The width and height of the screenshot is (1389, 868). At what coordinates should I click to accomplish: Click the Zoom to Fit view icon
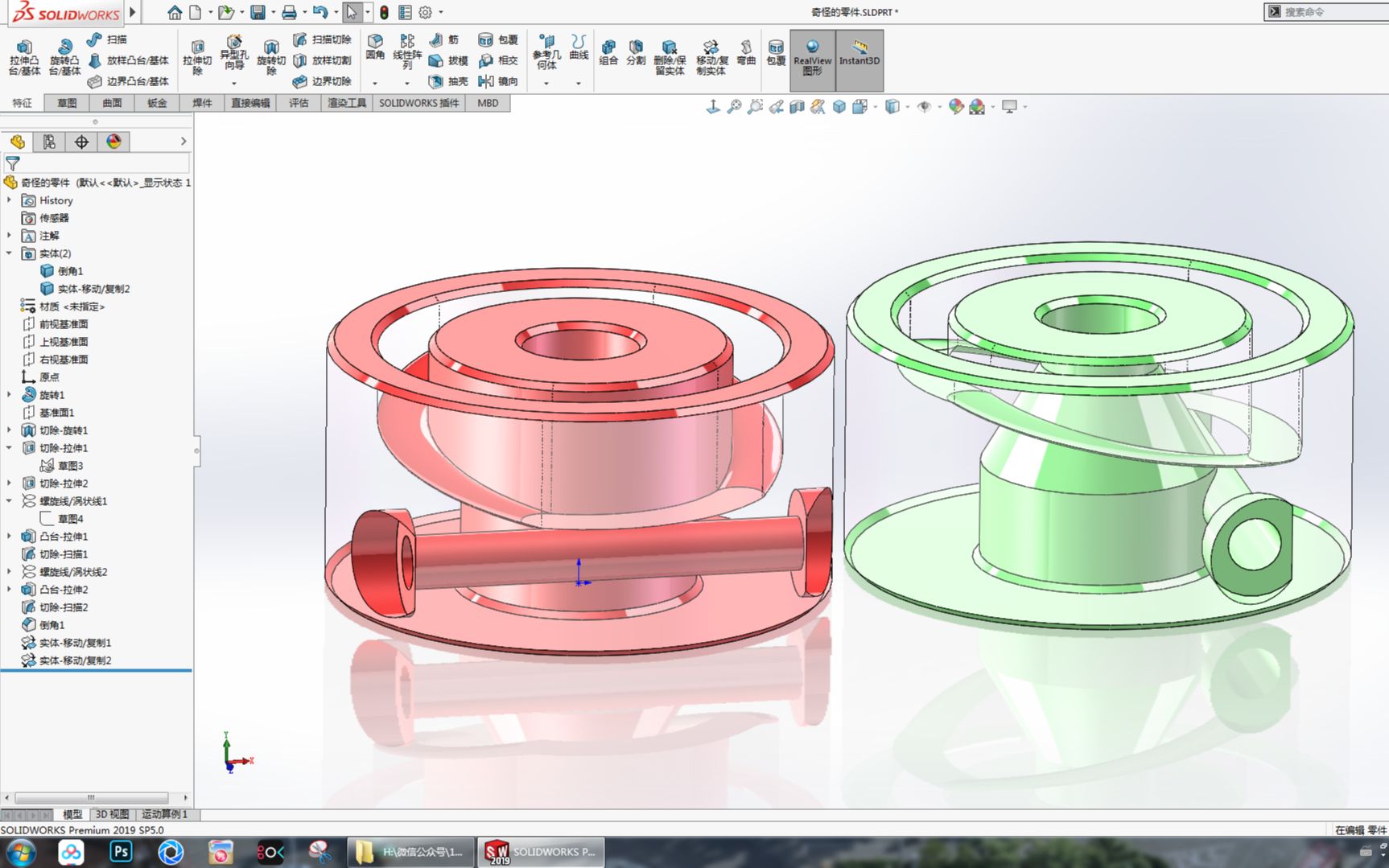(734, 106)
